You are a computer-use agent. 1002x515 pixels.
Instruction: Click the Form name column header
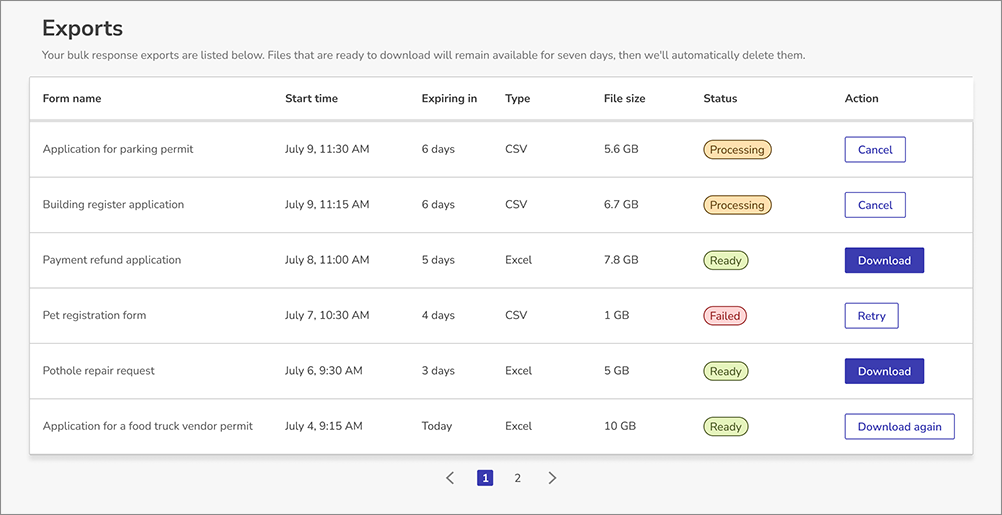coord(72,99)
